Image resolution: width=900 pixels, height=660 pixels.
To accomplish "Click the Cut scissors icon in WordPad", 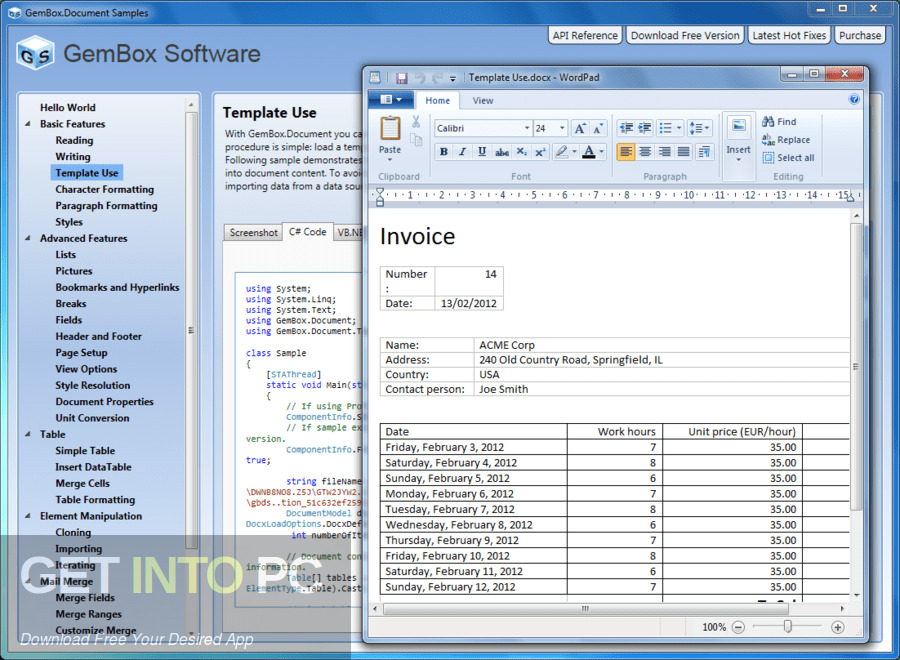I will coord(416,121).
